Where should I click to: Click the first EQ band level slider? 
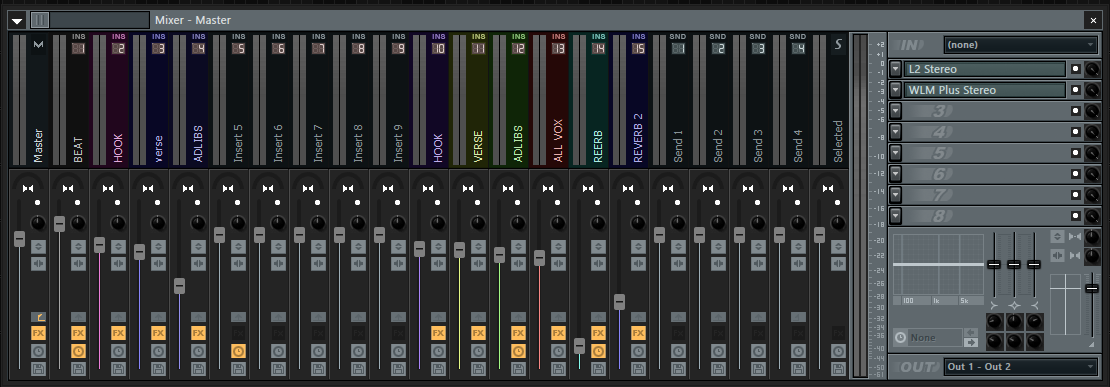994,264
